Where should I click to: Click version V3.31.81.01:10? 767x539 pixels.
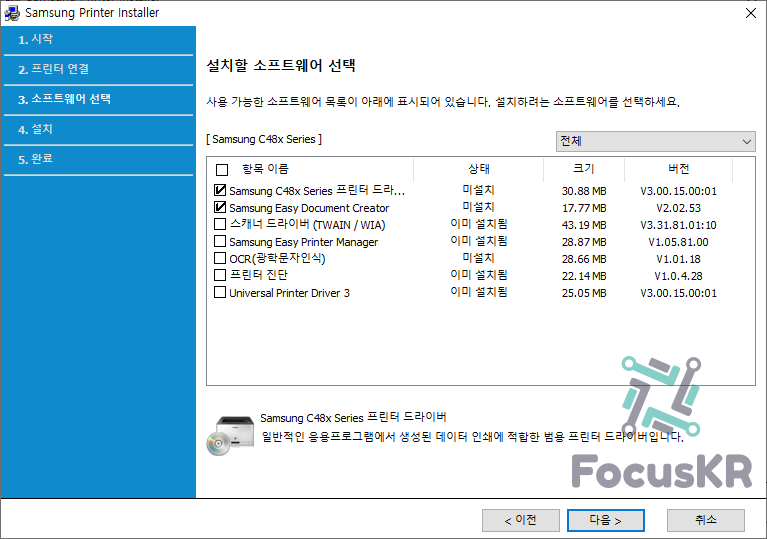point(678,225)
